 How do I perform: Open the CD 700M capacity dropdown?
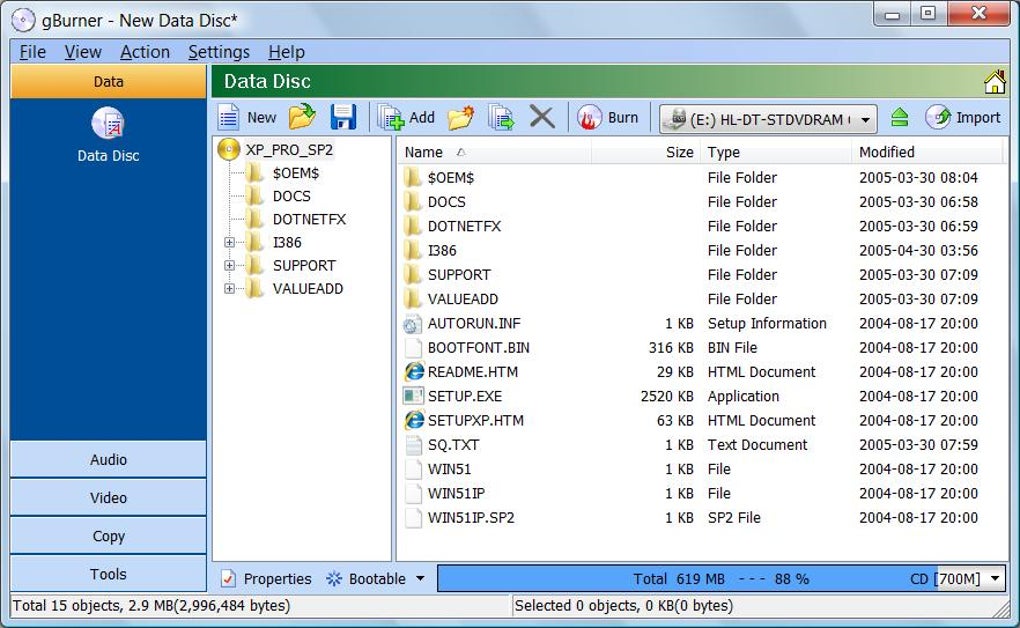point(995,579)
